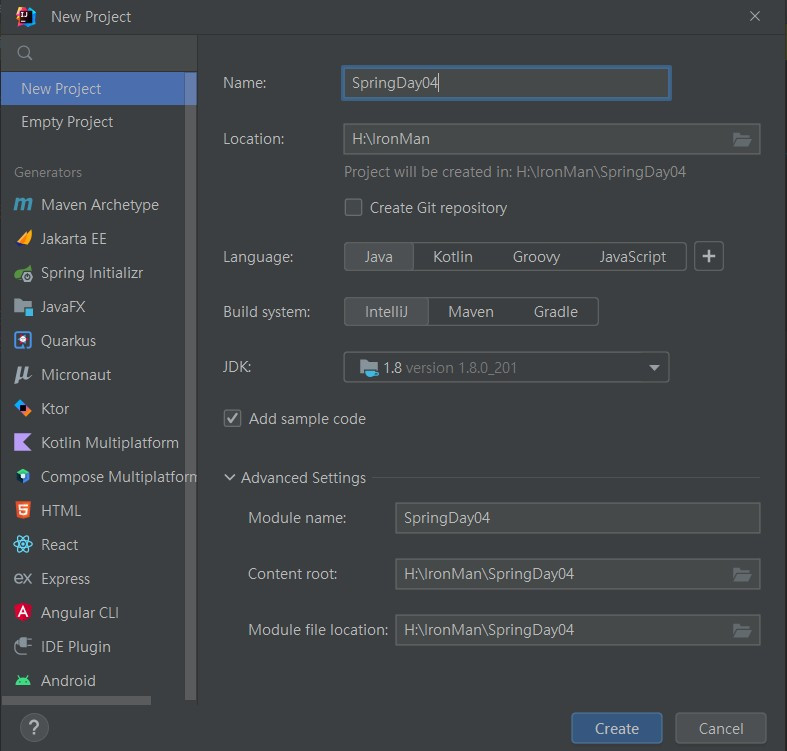The height and width of the screenshot is (751, 787).
Task: Open the React generator icon
Action: coord(23,544)
